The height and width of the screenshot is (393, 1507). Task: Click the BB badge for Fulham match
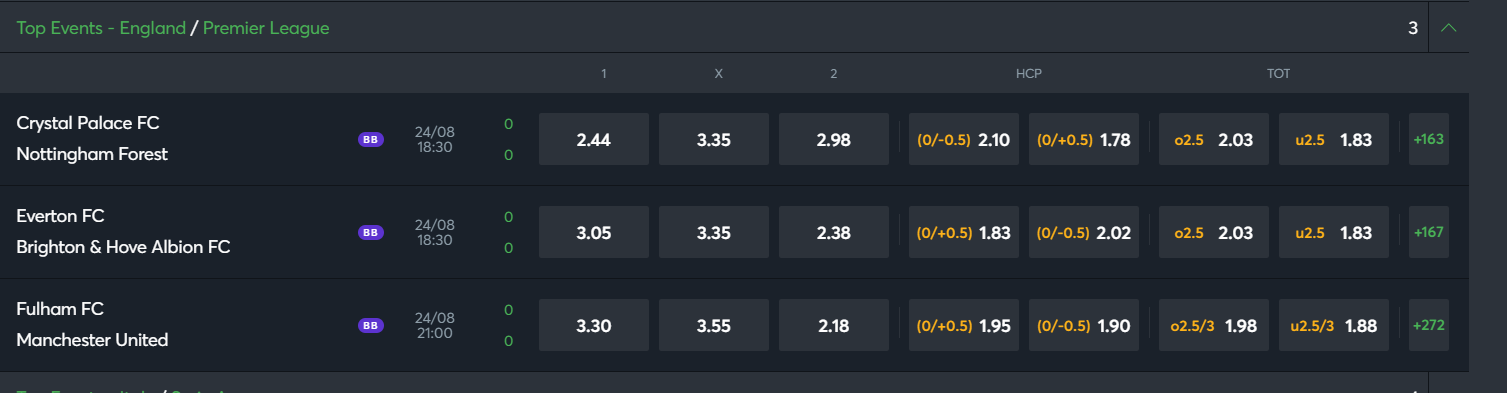pos(370,325)
